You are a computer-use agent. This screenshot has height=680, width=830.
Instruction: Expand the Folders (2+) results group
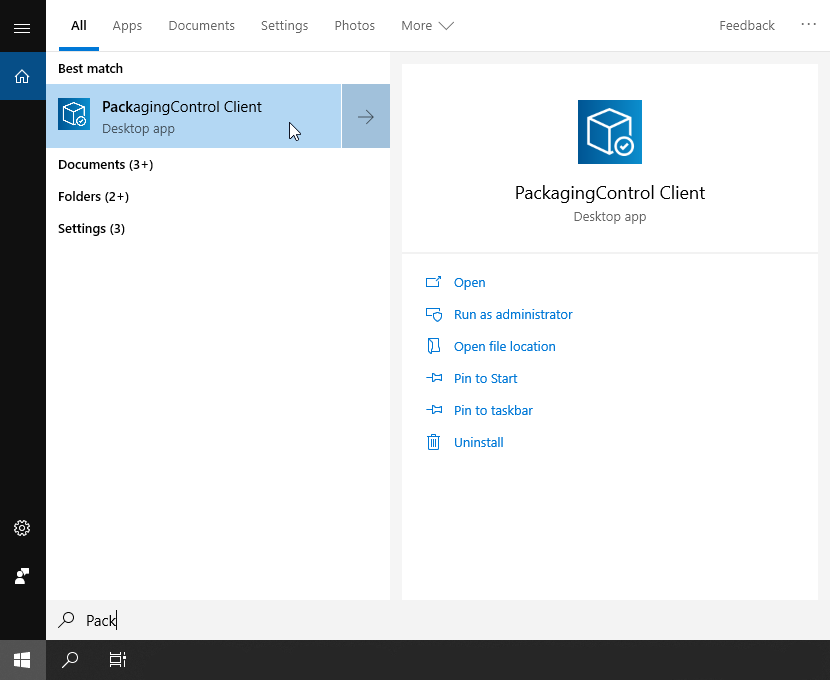point(93,197)
